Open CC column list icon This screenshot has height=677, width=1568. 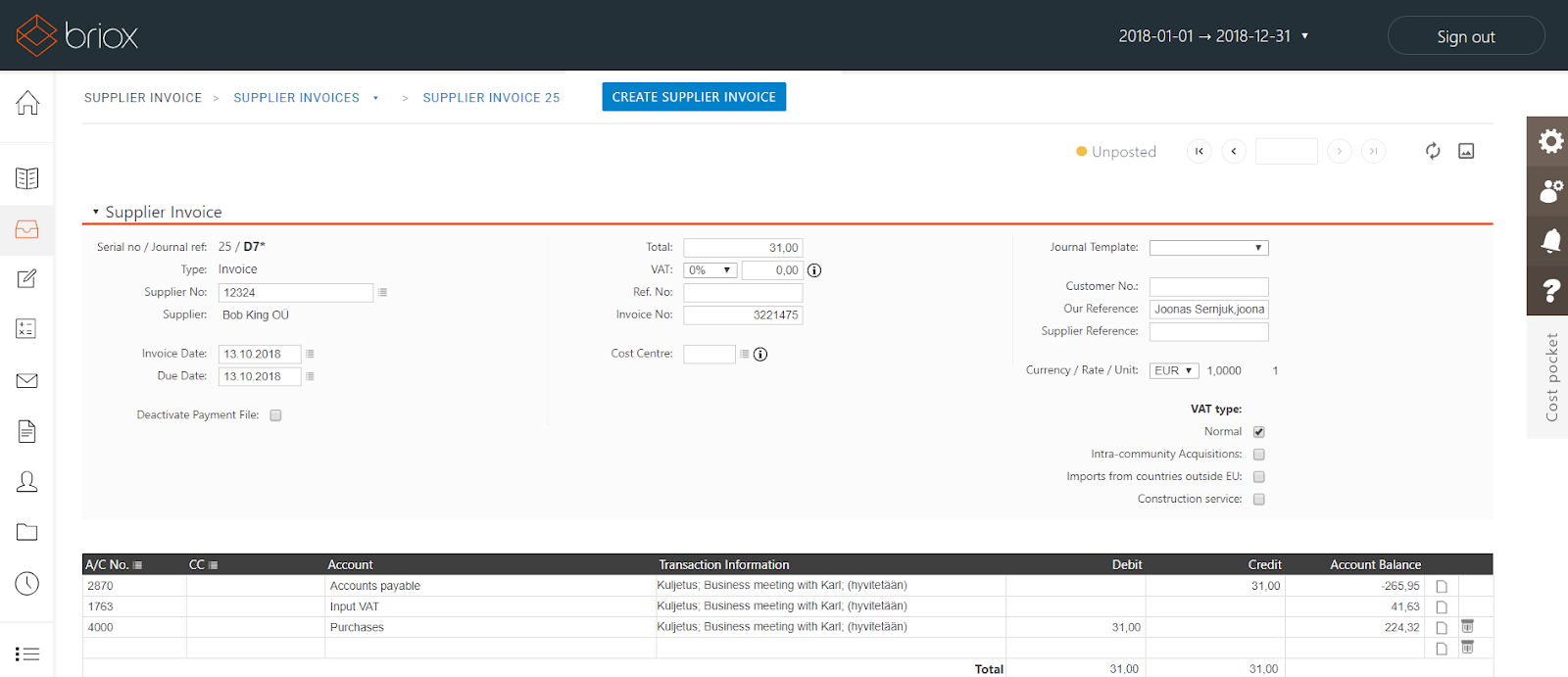pyautogui.click(x=213, y=565)
